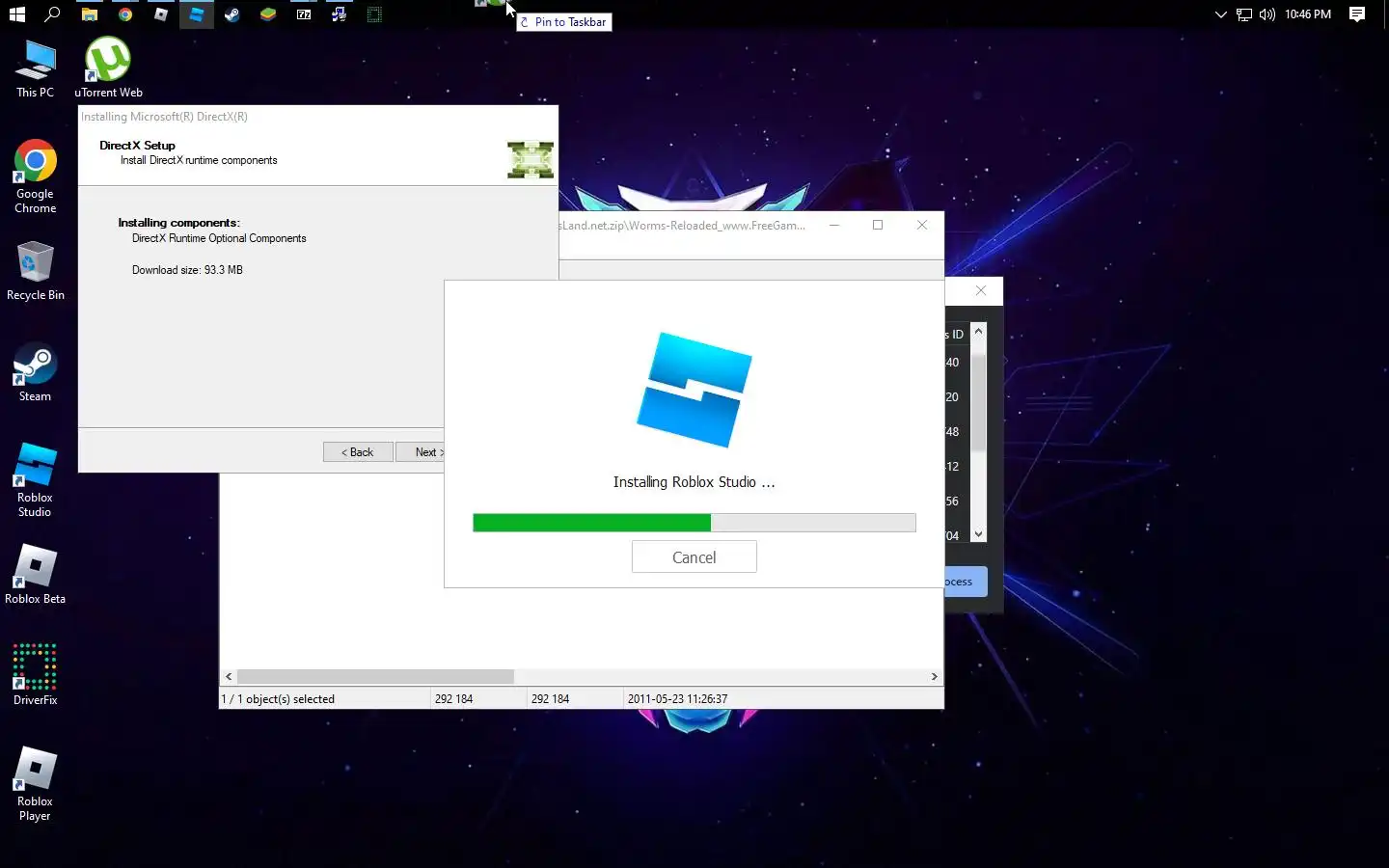1389x868 pixels.
Task: Select Roblox Beta desktop shortcut
Action: (36, 575)
